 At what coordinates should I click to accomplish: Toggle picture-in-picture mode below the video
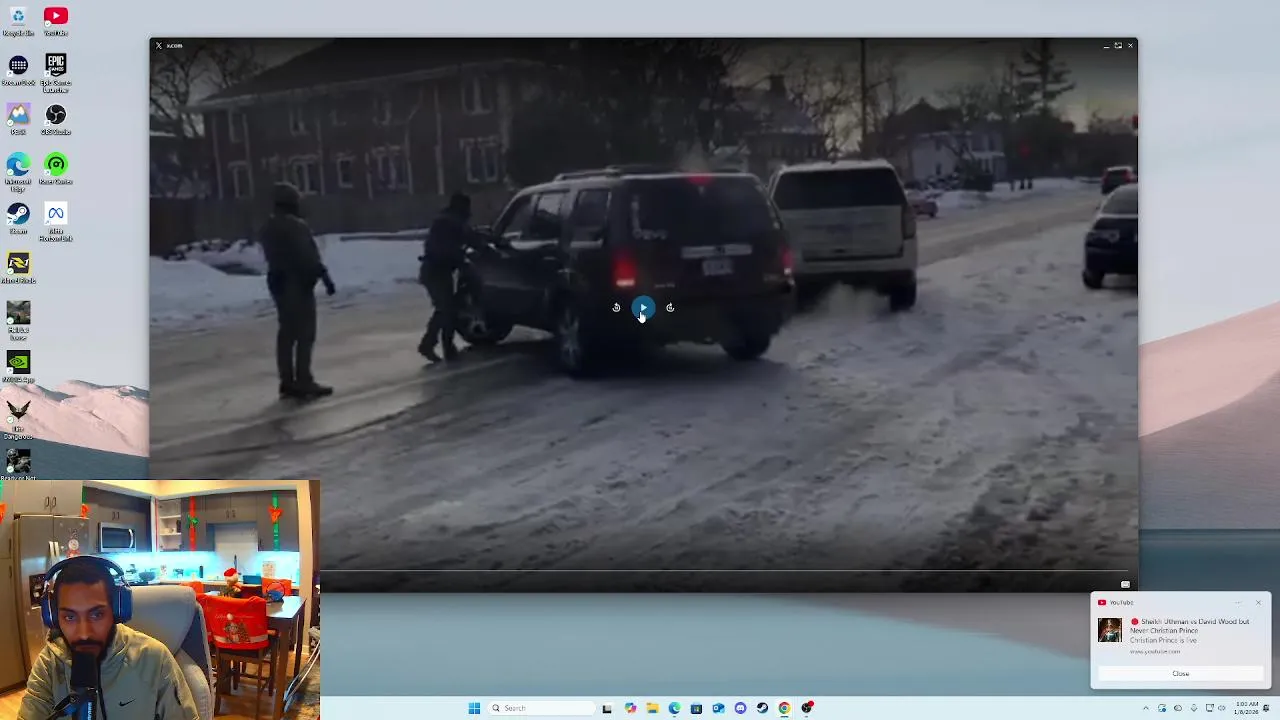click(1125, 585)
